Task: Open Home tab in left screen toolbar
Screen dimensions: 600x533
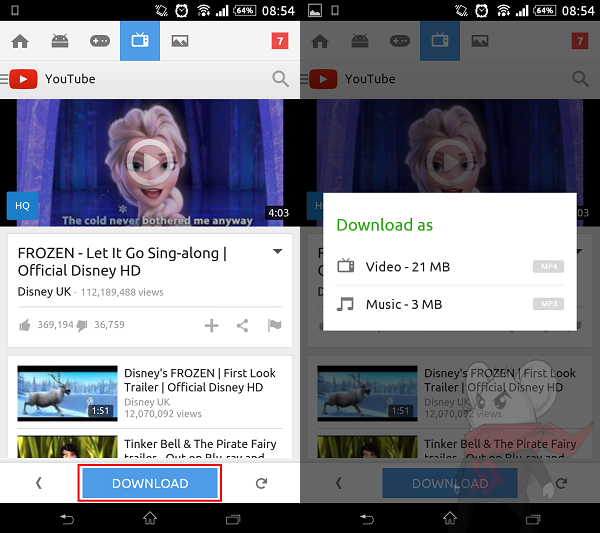Action: (20, 41)
